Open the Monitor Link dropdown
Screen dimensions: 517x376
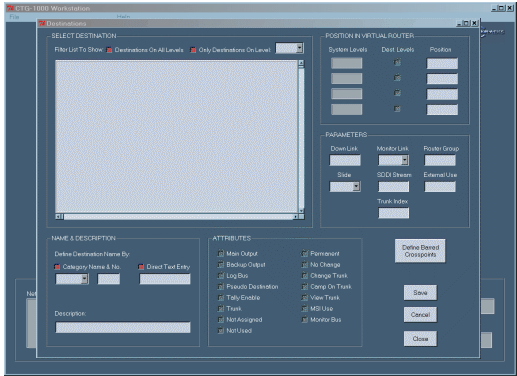click(405, 160)
